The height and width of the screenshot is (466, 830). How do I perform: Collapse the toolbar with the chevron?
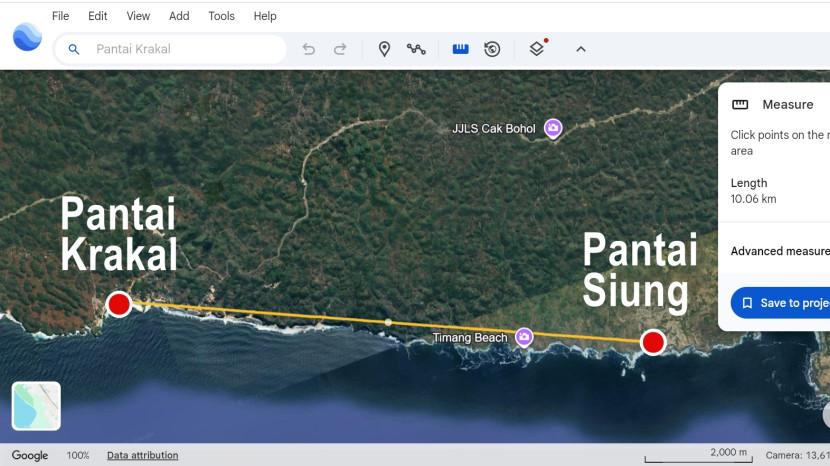pyautogui.click(x=581, y=49)
